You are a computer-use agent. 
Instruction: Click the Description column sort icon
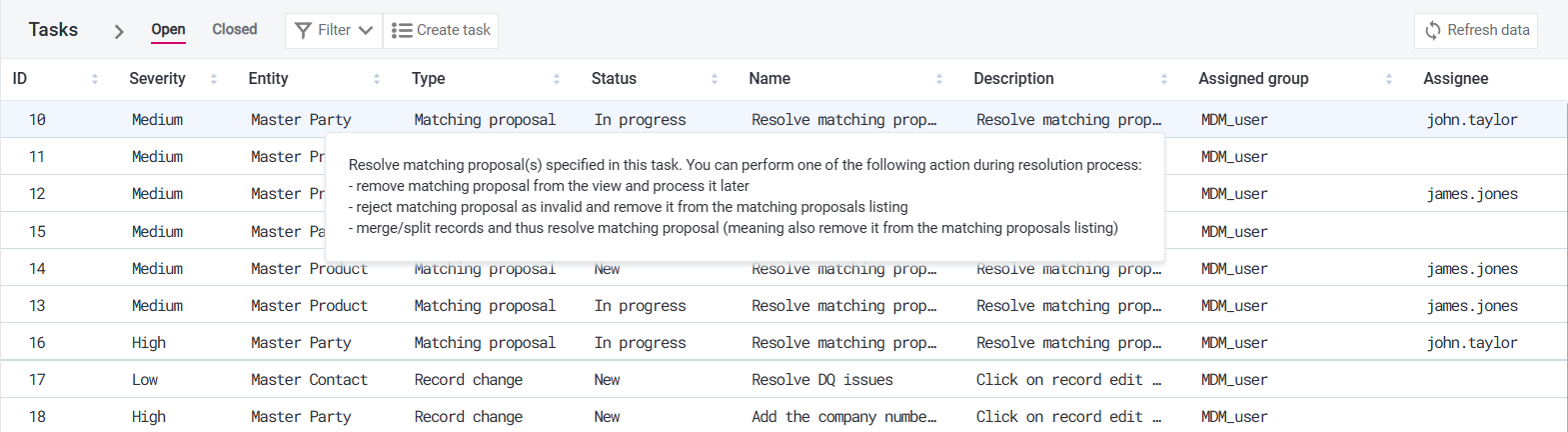1164,79
